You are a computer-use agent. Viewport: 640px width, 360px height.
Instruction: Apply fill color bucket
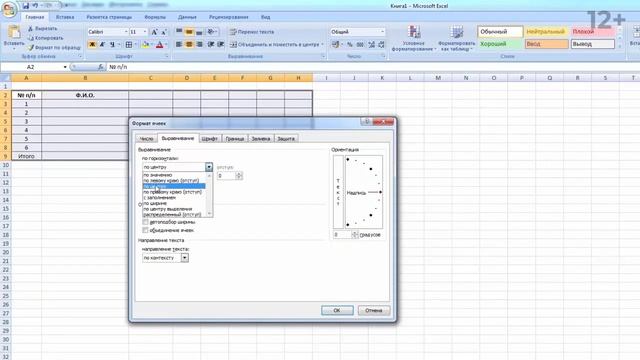tap(145, 44)
